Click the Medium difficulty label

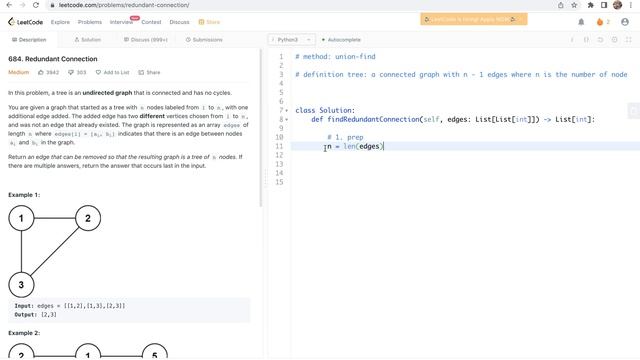[x=18, y=72]
